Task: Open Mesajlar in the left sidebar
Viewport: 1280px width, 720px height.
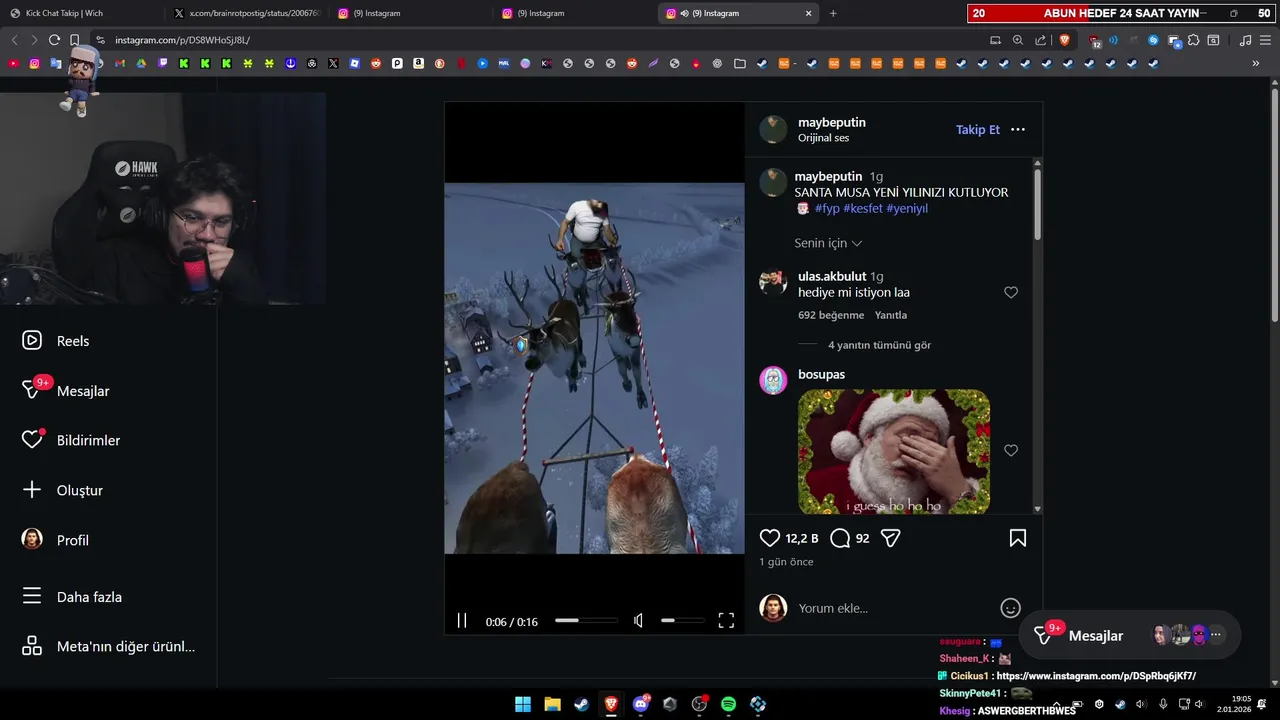Action: [65, 391]
